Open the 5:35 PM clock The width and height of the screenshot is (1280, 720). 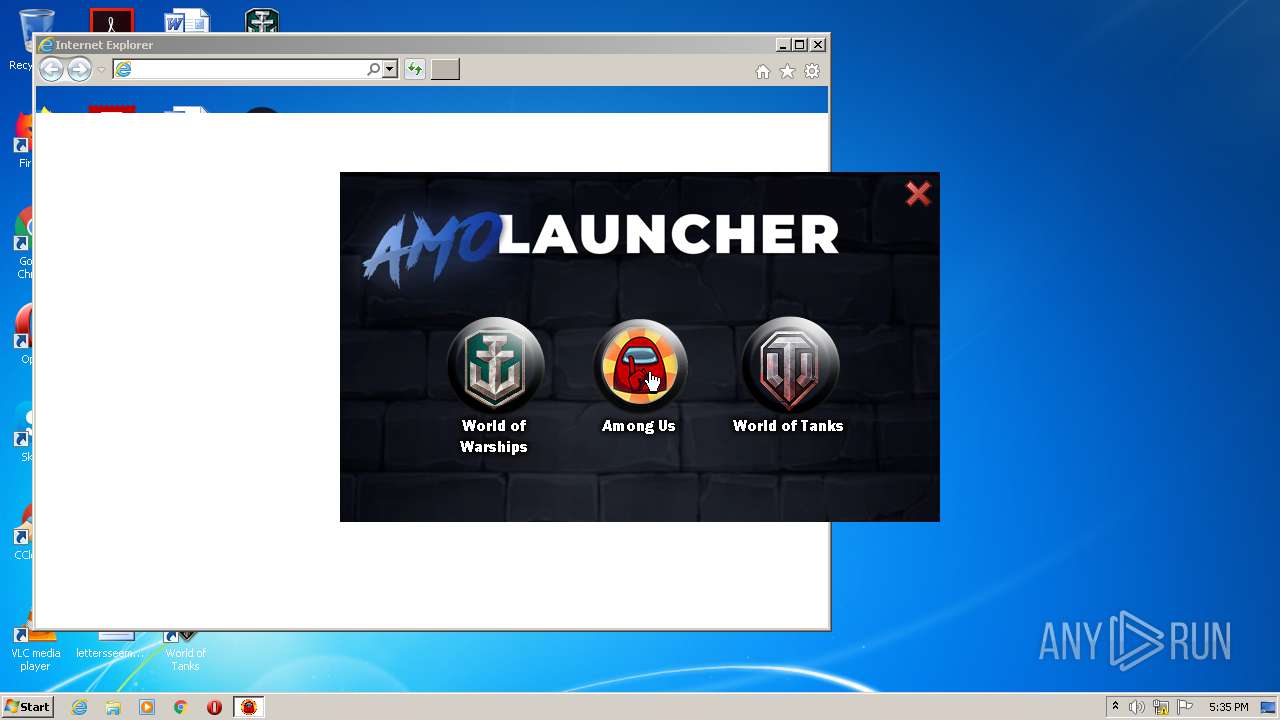(x=1228, y=707)
